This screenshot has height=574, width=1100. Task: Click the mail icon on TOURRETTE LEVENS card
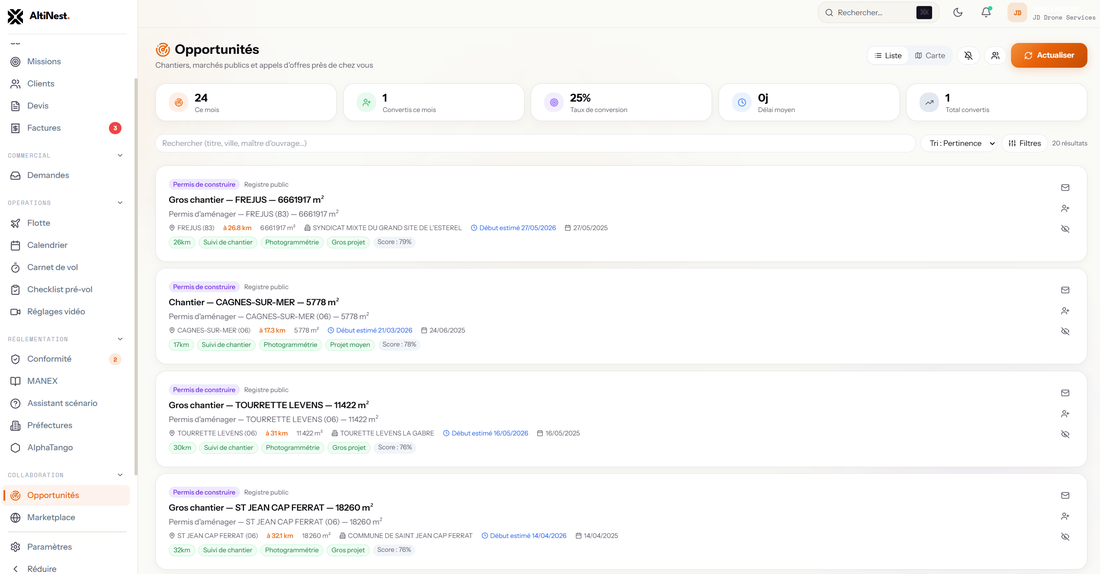[x=1065, y=393]
